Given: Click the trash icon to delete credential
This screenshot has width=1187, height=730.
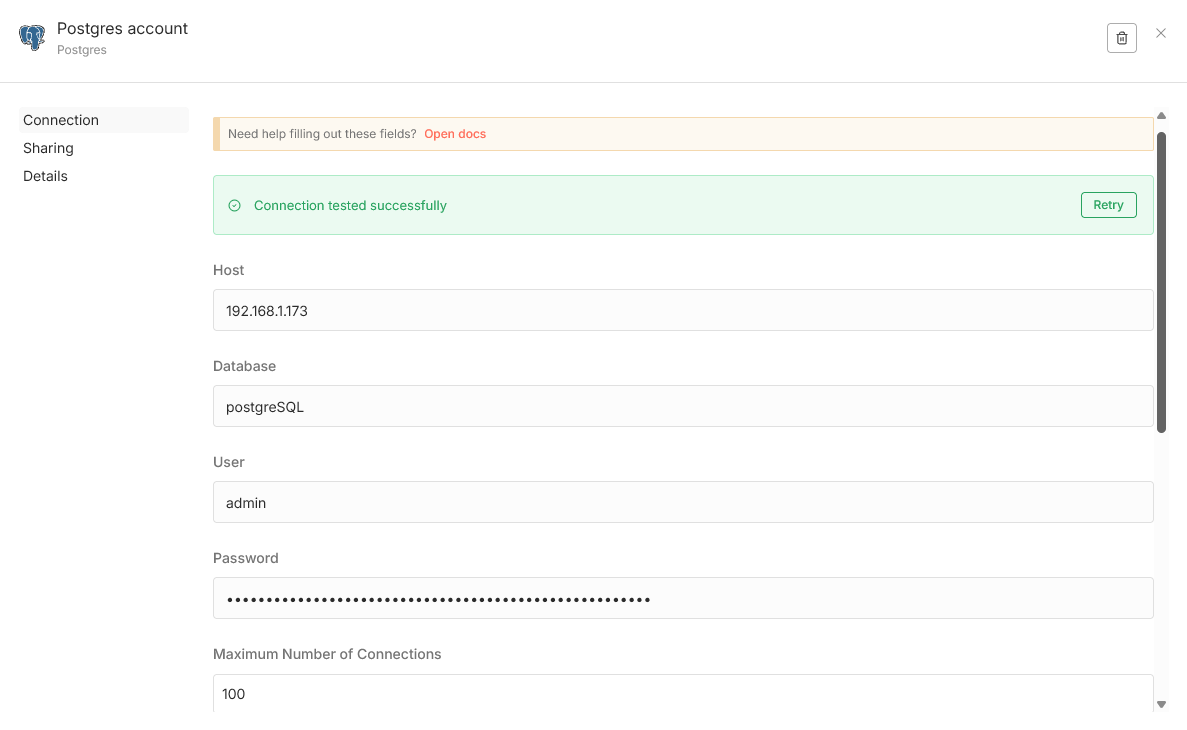Looking at the screenshot, I should click(x=1121, y=38).
